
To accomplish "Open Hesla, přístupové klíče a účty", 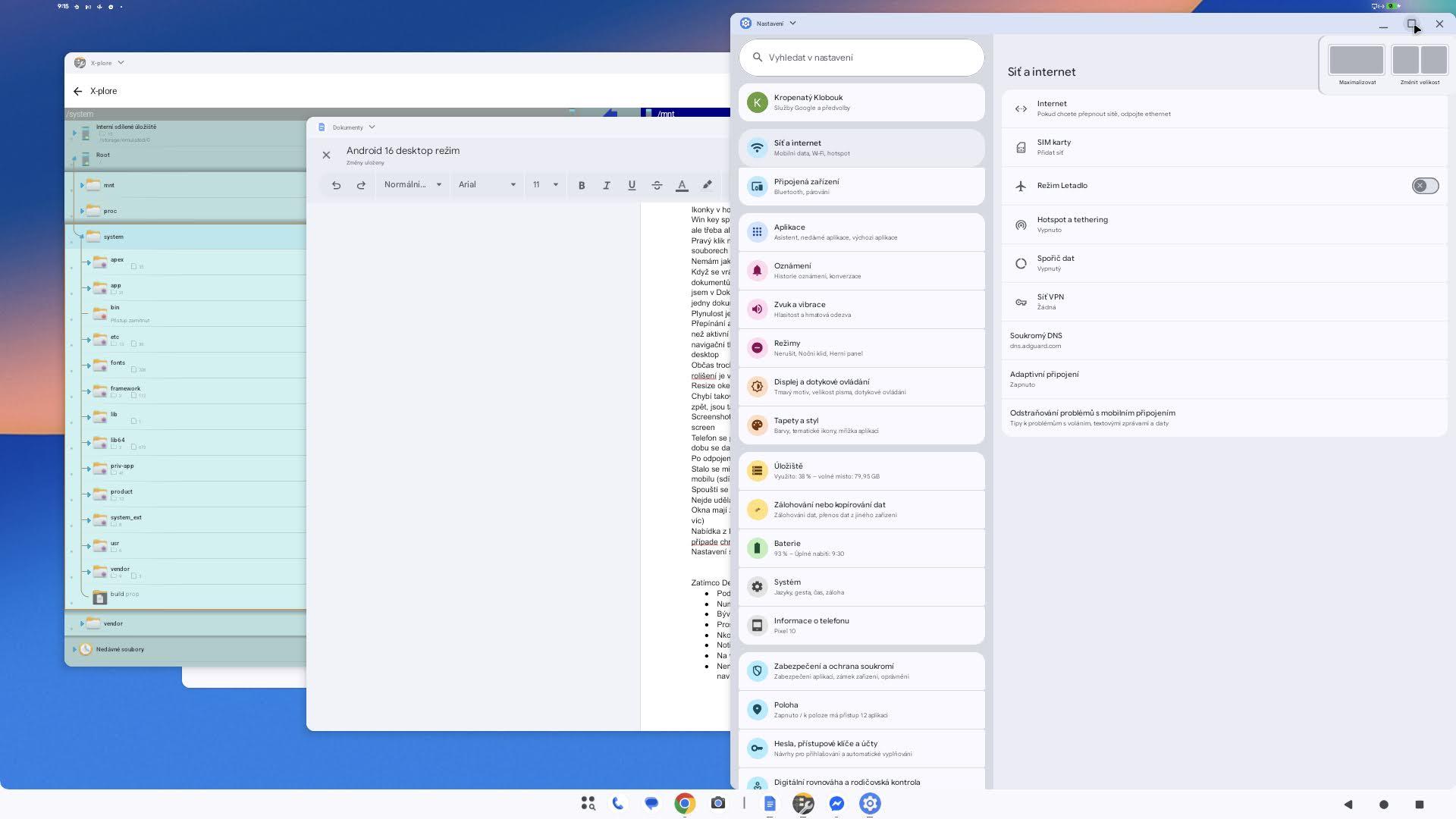I will tap(861, 748).
